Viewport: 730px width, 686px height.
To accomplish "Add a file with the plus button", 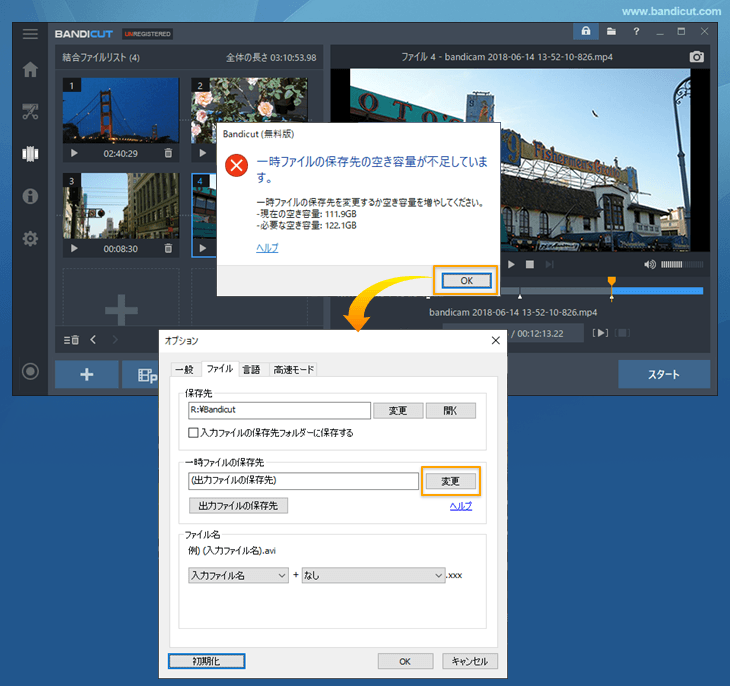I will coord(87,374).
